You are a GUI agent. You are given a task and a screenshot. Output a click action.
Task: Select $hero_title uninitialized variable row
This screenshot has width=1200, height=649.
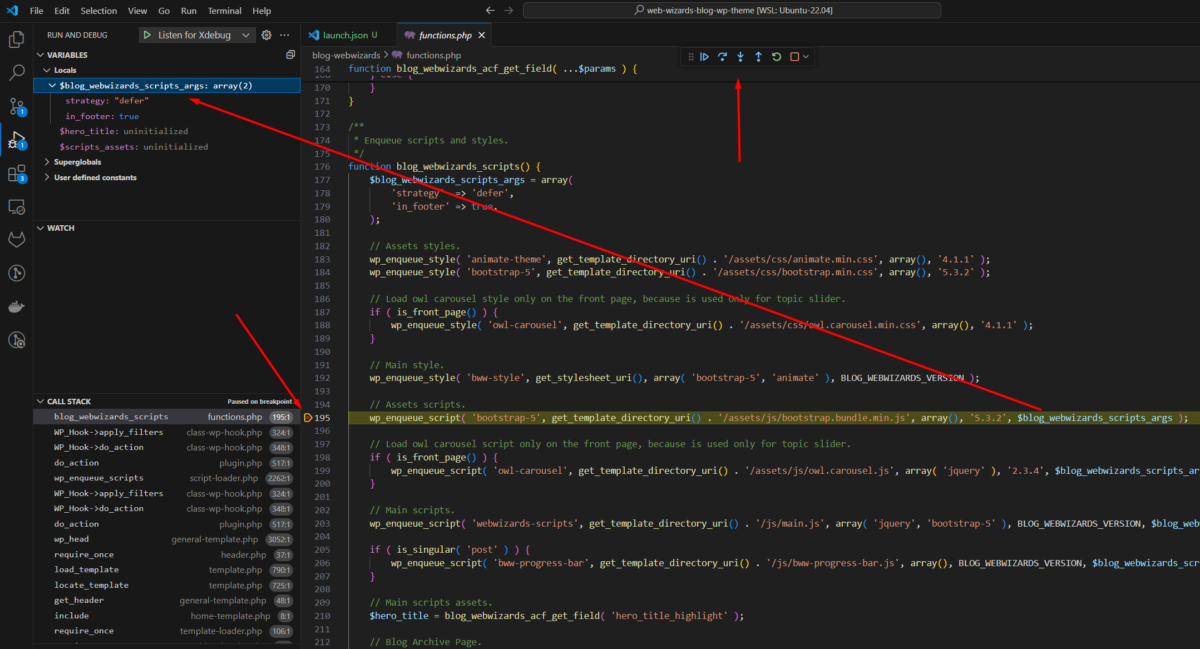click(x=166, y=131)
